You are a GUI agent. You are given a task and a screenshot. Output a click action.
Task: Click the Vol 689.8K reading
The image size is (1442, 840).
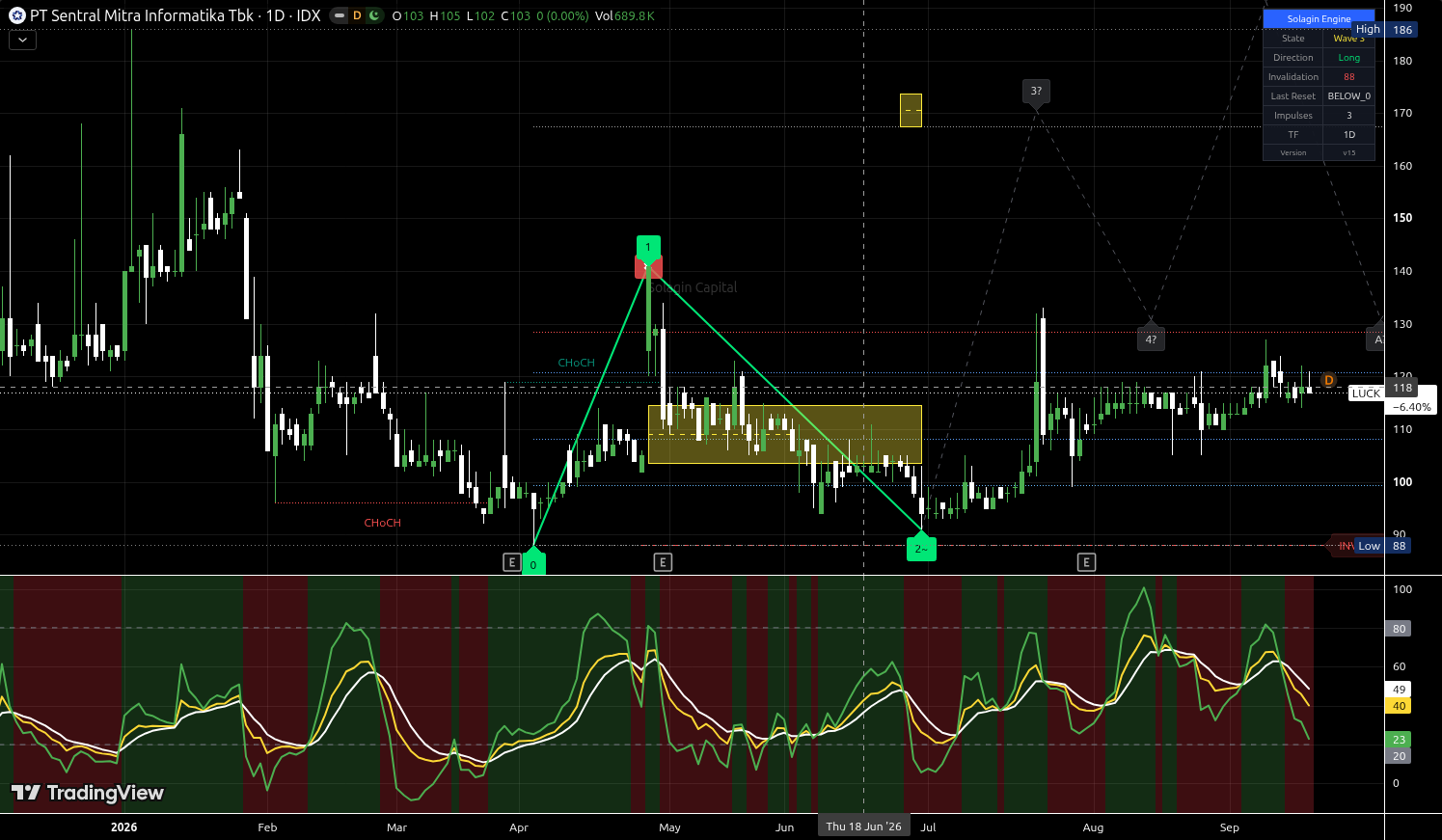click(x=625, y=15)
